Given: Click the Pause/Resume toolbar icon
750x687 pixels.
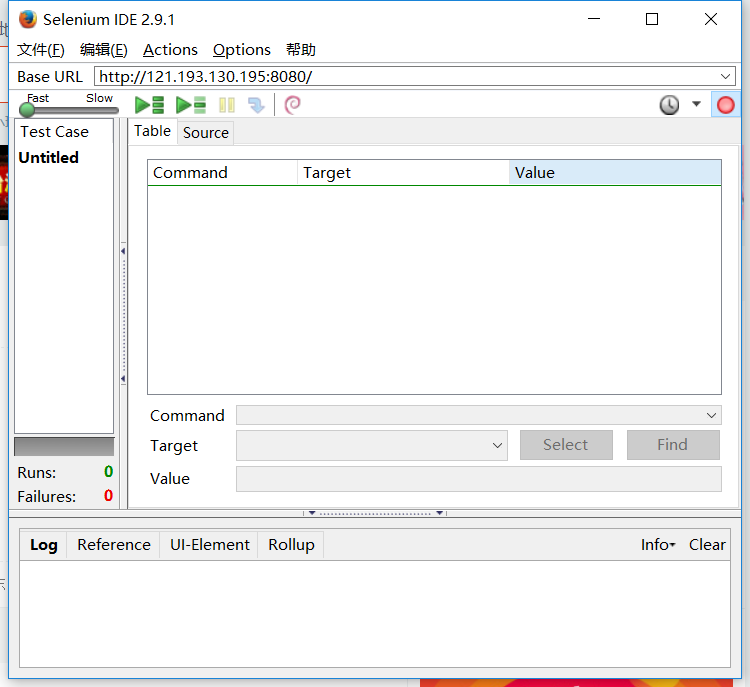Looking at the screenshot, I should [227, 105].
